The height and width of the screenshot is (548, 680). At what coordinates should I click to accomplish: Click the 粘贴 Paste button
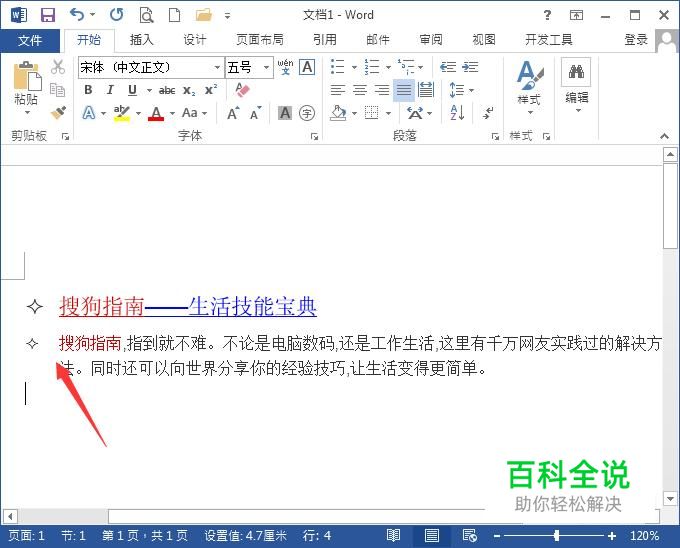tap(26, 87)
